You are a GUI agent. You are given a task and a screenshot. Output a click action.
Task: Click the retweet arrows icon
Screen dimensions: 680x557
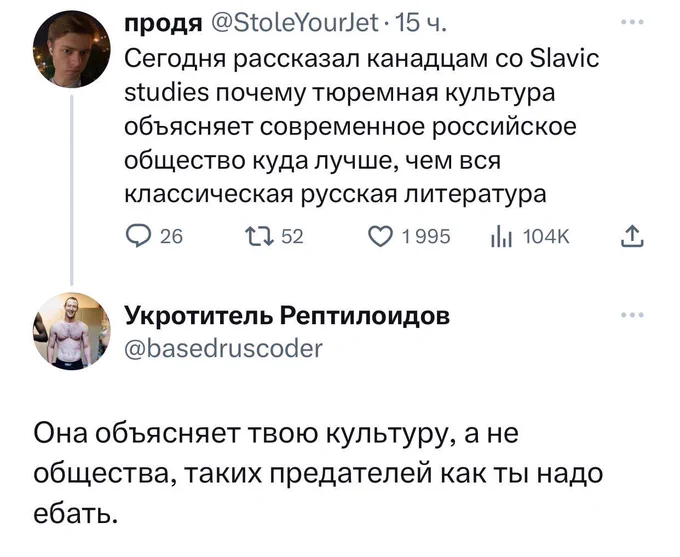click(x=254, y=236)
